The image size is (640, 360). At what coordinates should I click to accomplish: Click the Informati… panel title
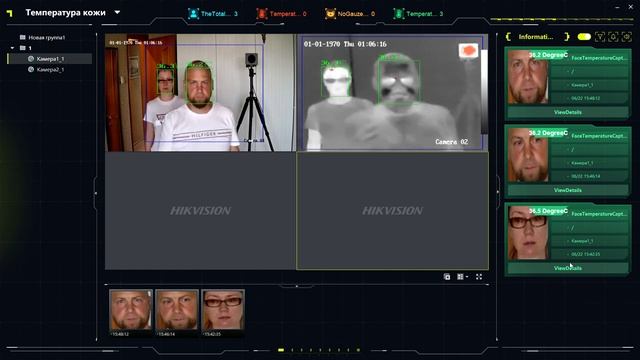click(x=536, y=37)
